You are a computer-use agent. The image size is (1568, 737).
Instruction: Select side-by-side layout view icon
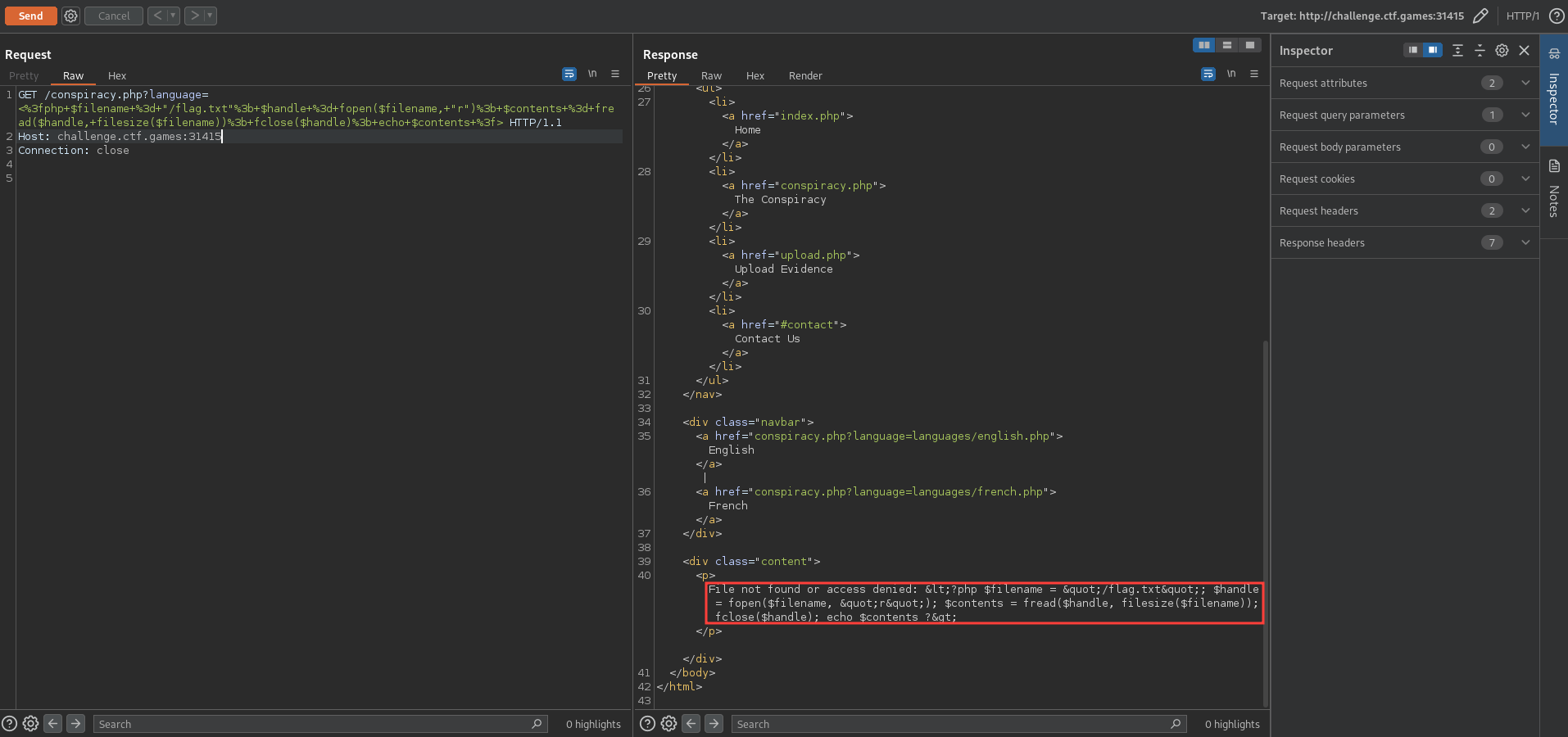pyautogui.click(x=1204, y=45)
